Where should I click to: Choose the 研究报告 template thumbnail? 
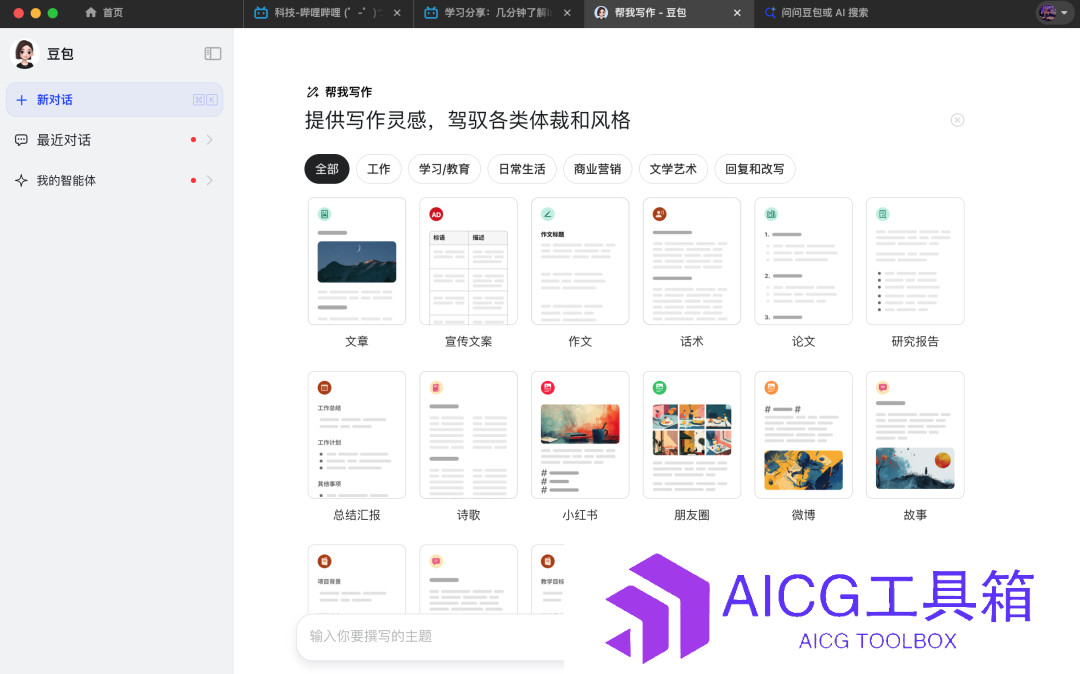click(915, 261)
